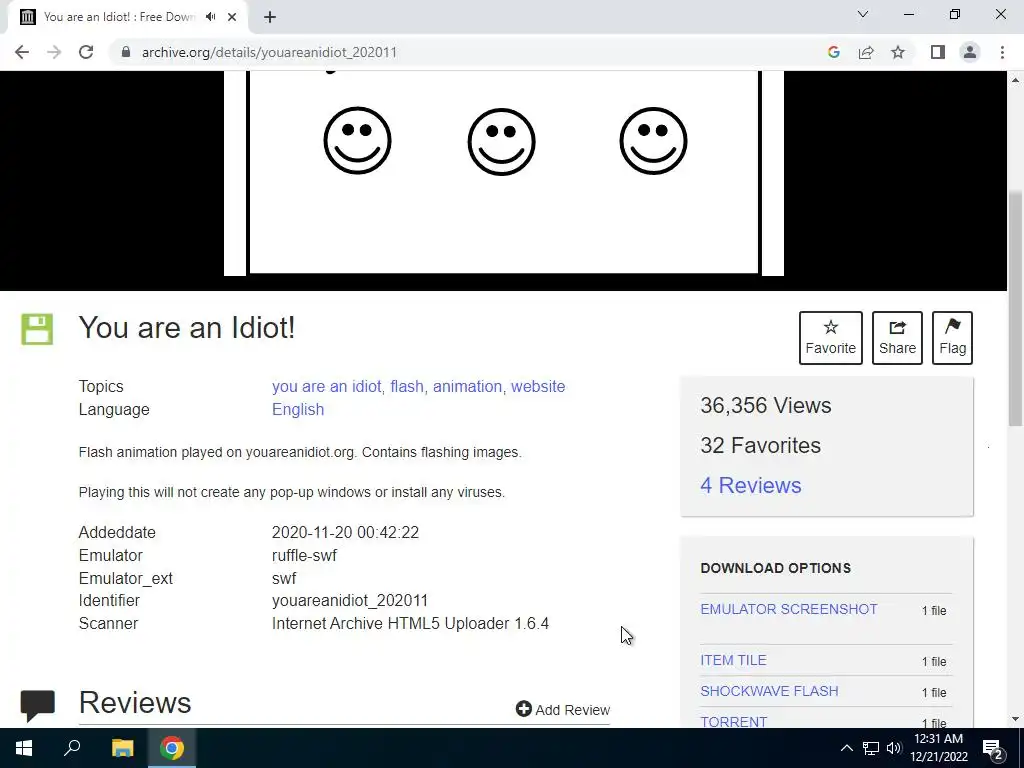Open File Explorer from taskbar
This screenshot has height=768, width=1024.
coord(122,748)
